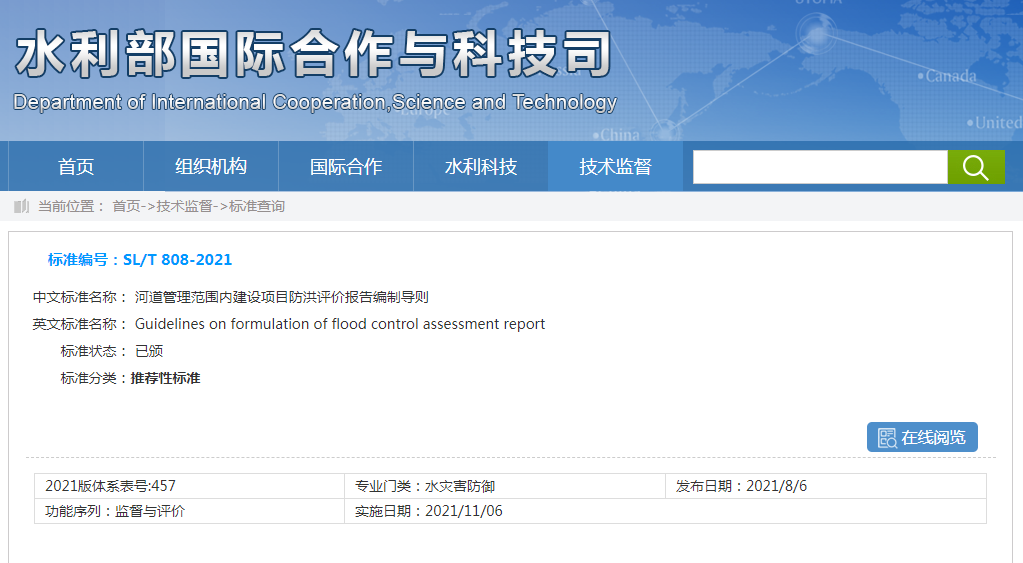
Task: Go to the 首页 navigation tab
Action: click(76, 167)
